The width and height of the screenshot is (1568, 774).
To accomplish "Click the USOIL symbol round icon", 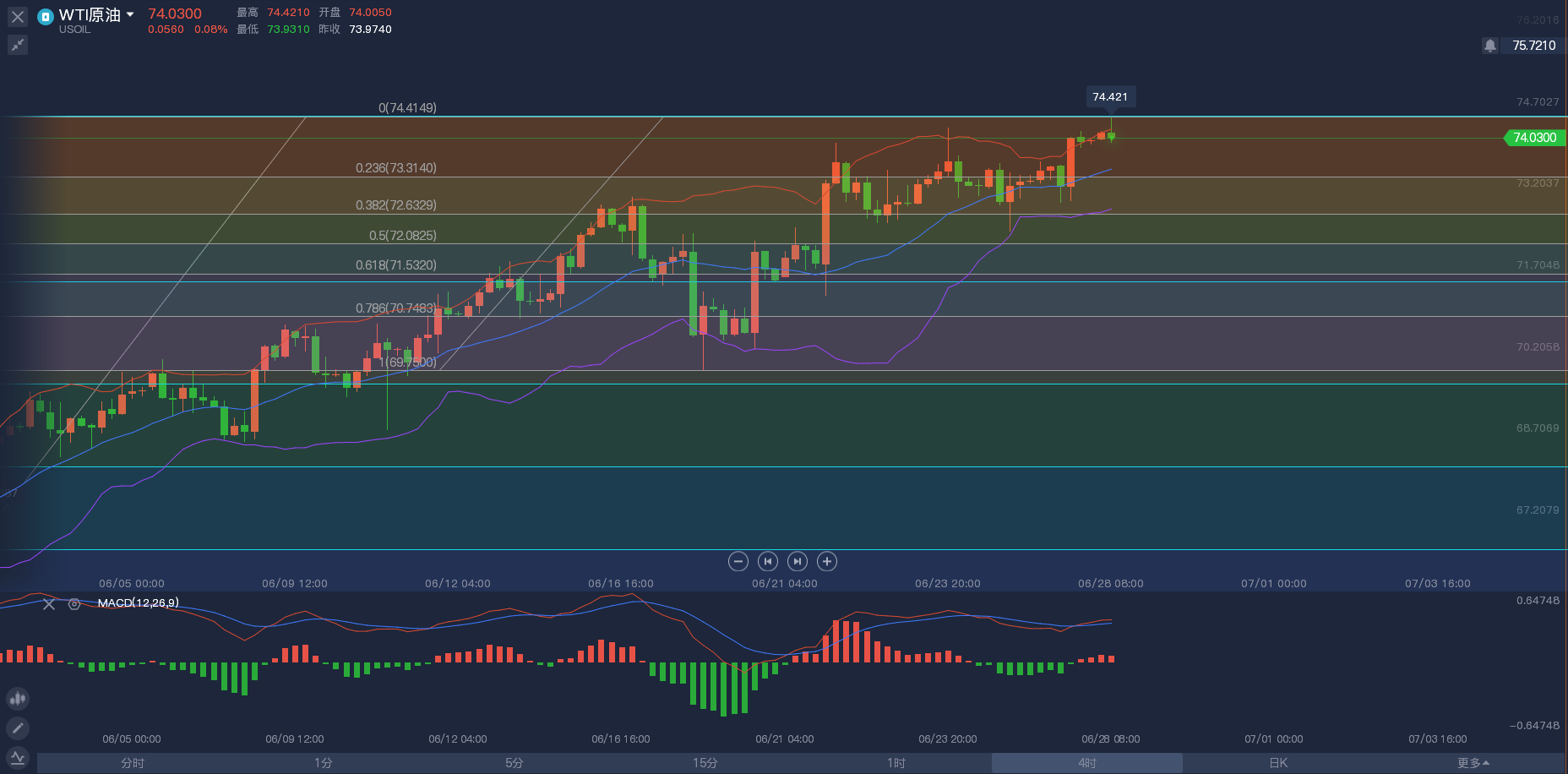I will pyautogui.click(x=46, y=16).
